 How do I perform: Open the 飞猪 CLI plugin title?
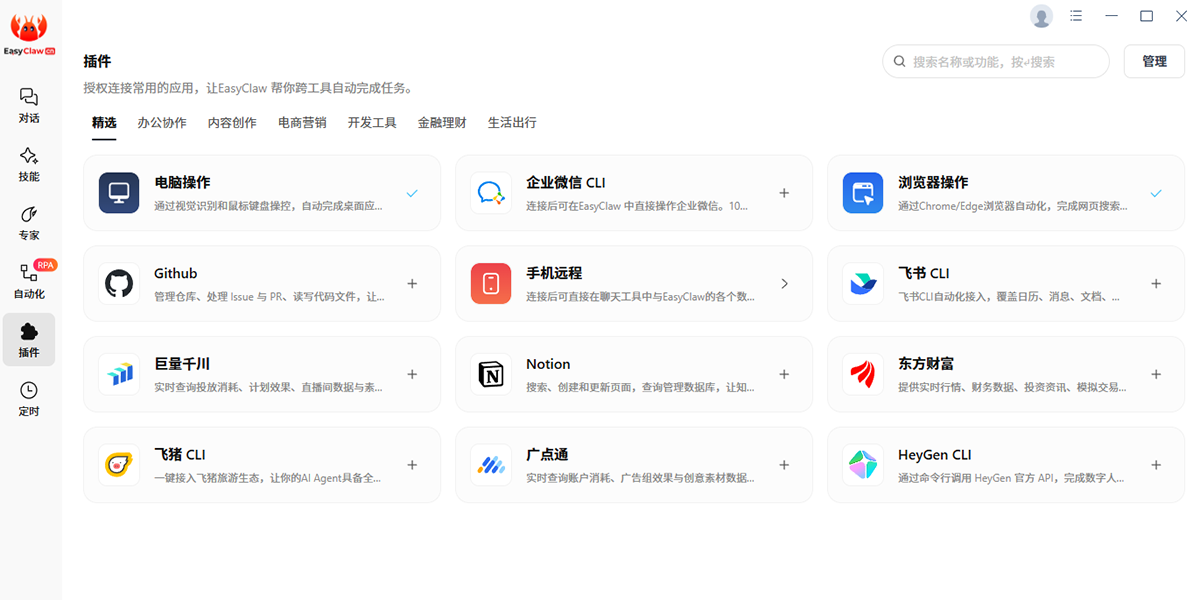tap(180, 455)
